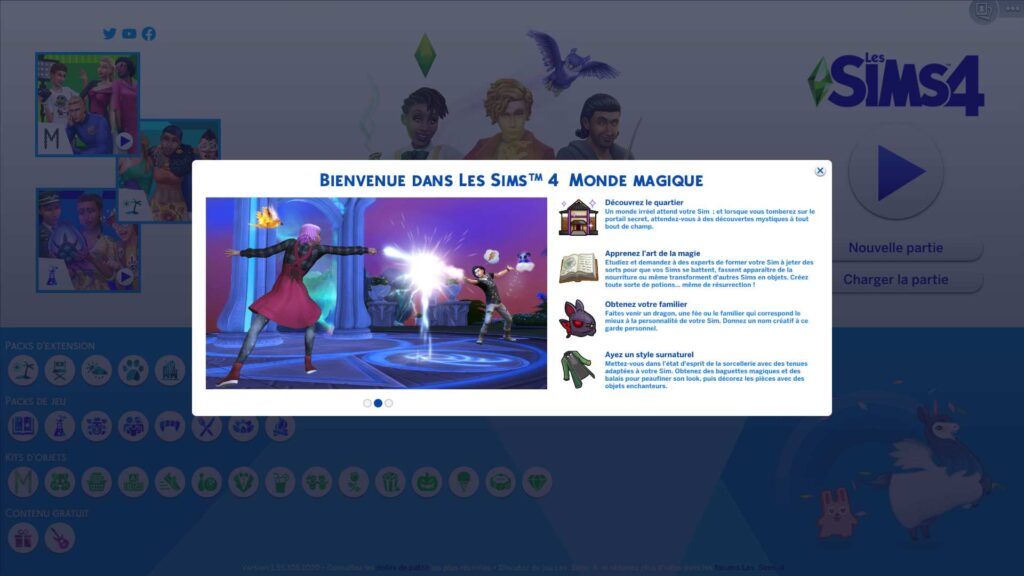Select the ice cream cone stuff kit icon

(x=464, y=482)
